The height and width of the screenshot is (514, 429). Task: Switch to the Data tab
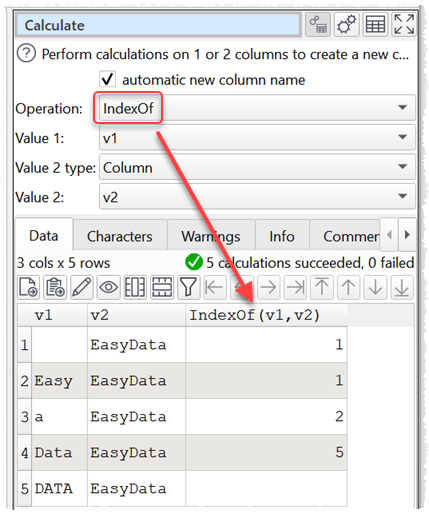44,235
